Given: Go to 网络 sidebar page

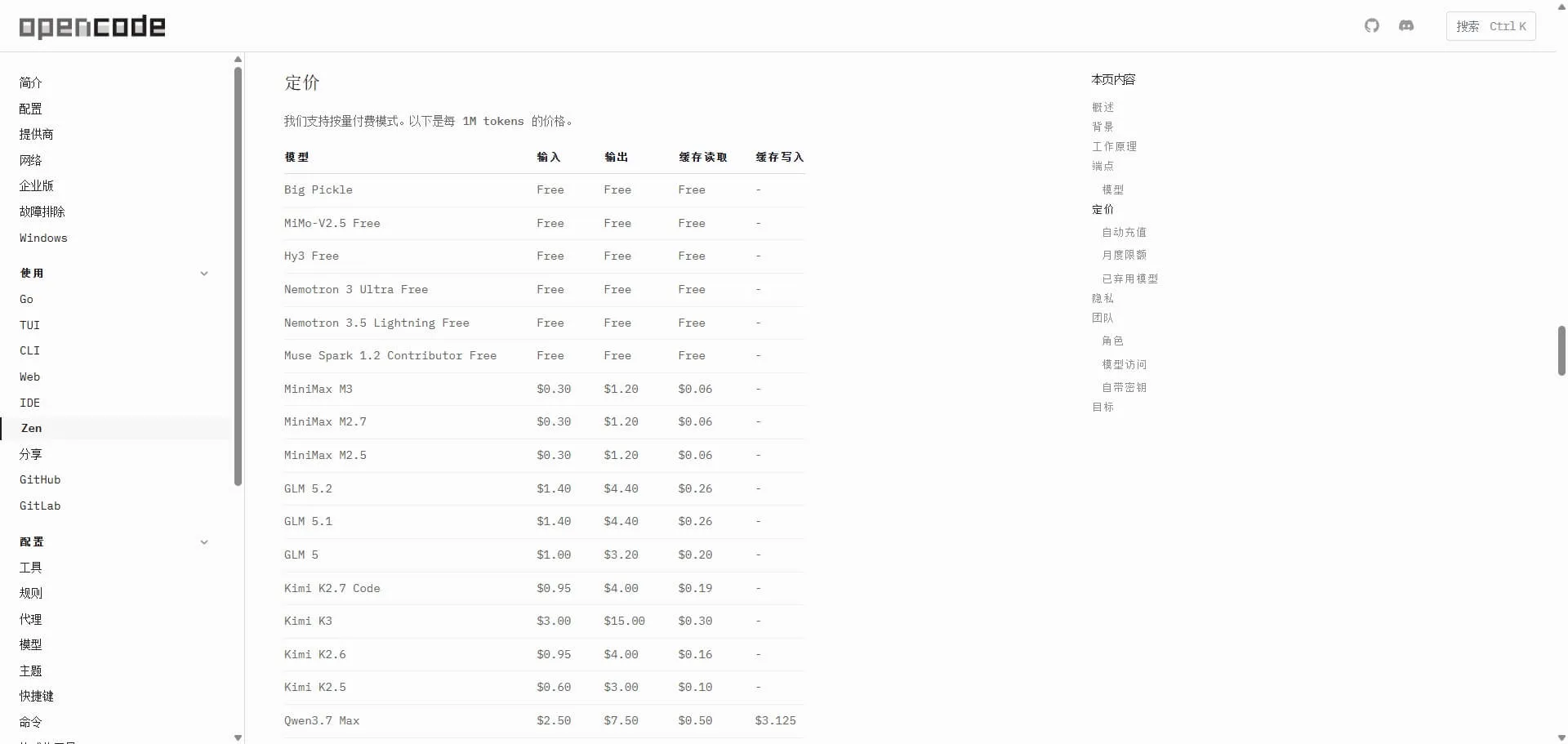Looking at the screenshot, I should pos(31,160).
